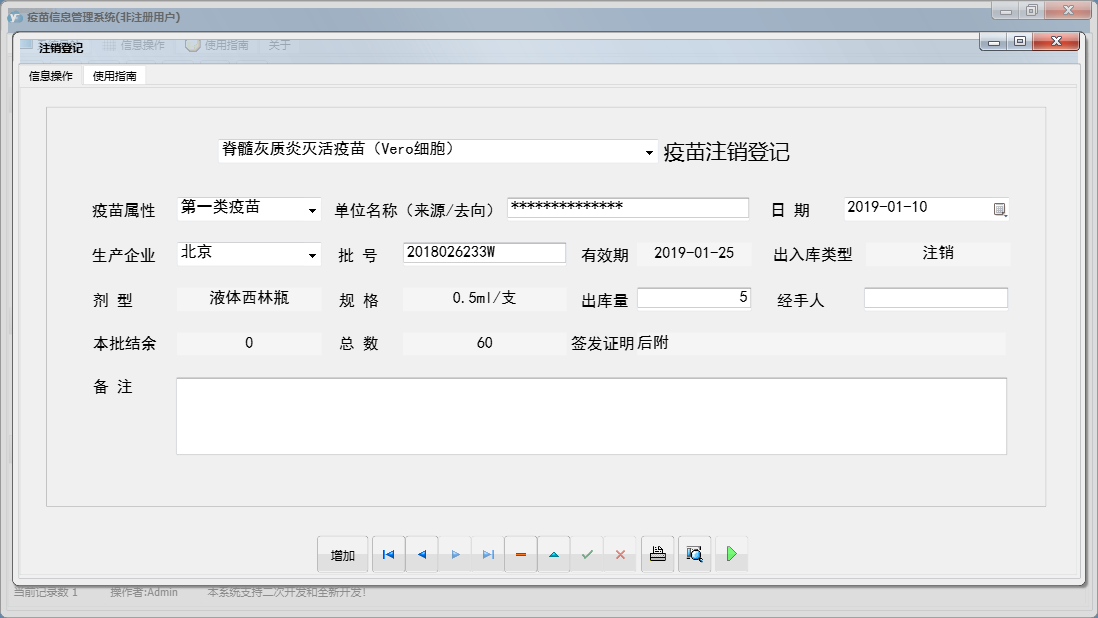
Task: Select the 信息操作 tab
Action: coord(51,74)
